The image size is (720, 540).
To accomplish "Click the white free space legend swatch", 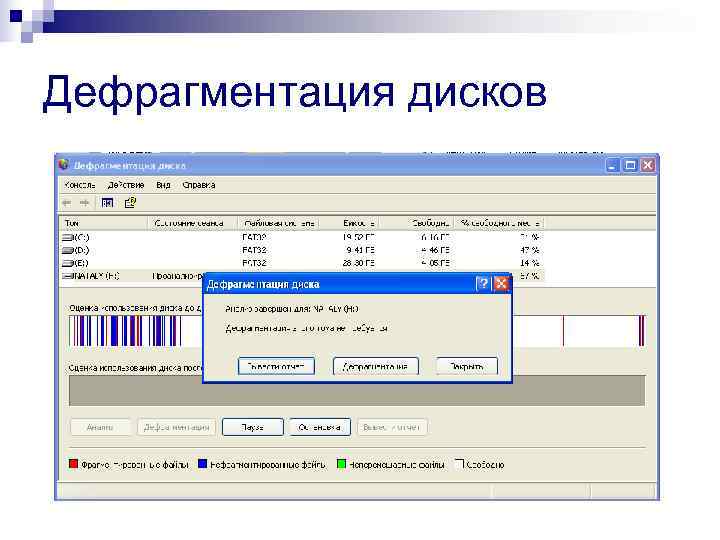I will click(x=459, y=464).
